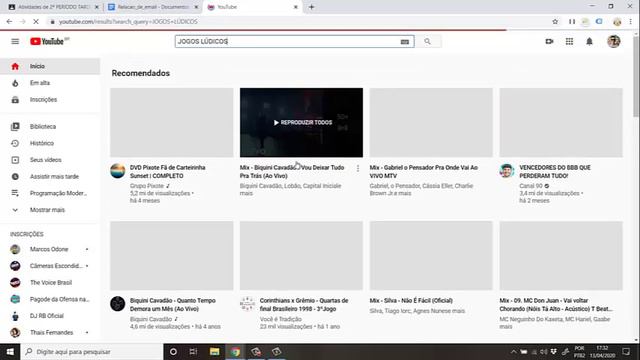Click the address bar URL
Screen dimensions: 640x360
(128, 22)
